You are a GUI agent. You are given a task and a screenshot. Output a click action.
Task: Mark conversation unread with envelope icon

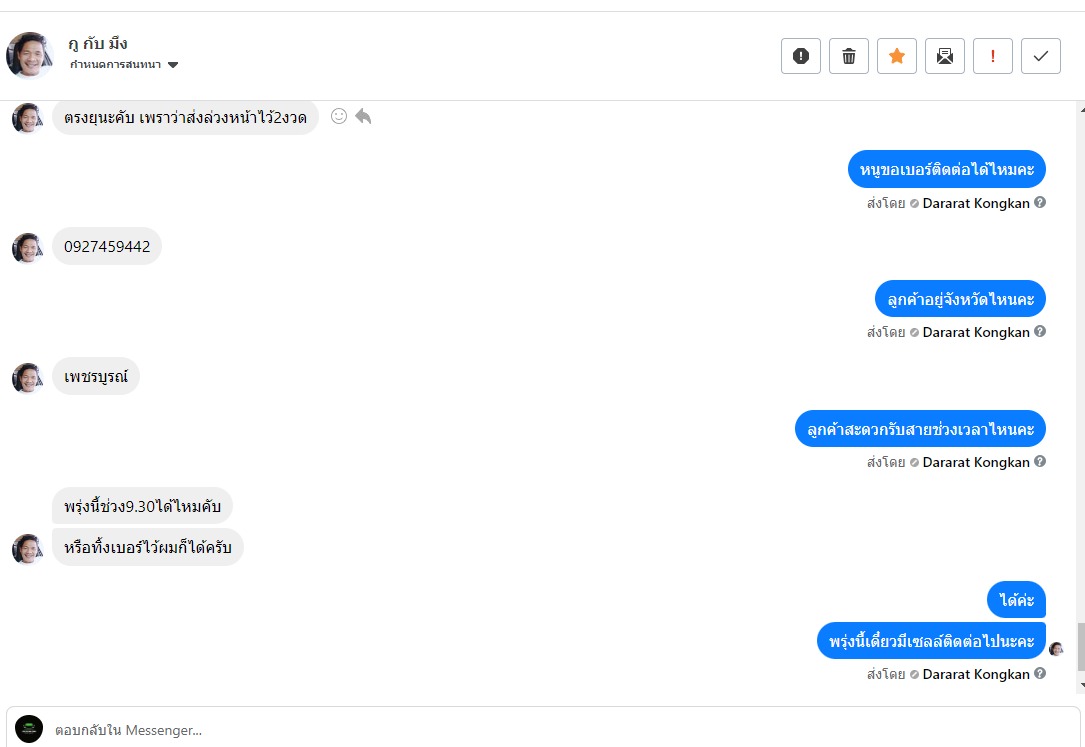point(944,56)
